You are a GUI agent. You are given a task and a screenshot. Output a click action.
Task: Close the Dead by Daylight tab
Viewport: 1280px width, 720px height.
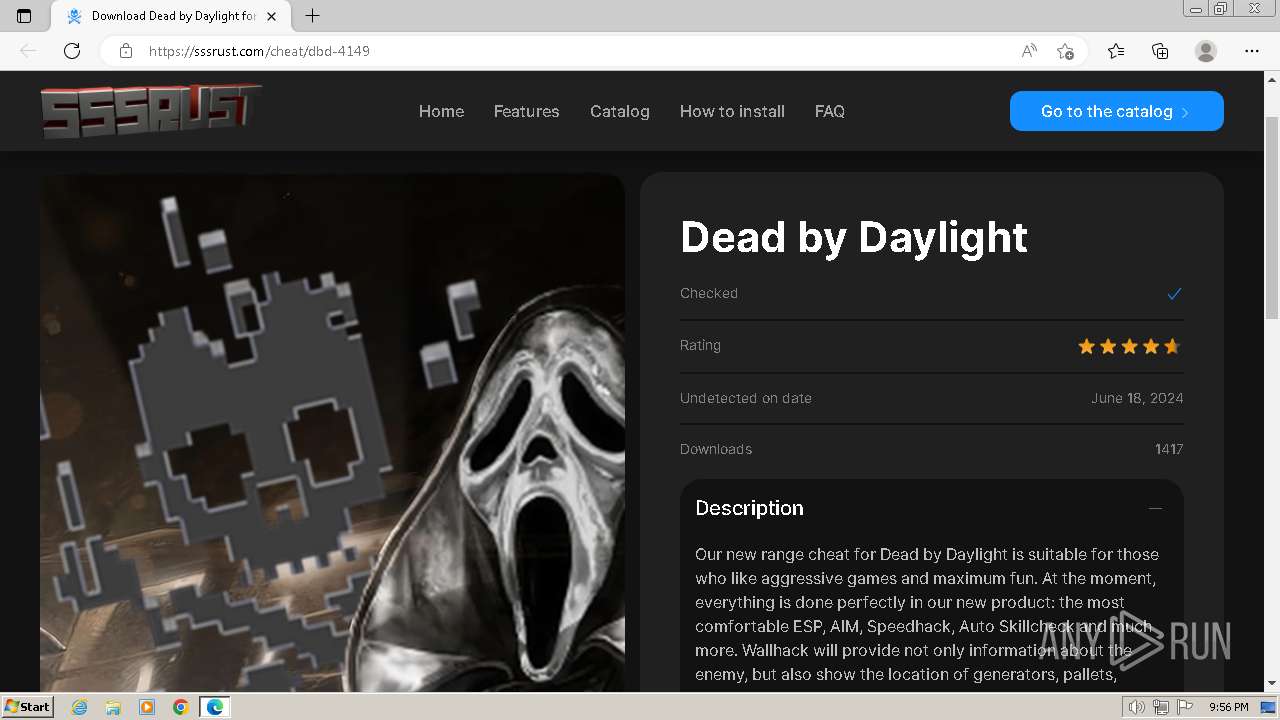click(x=272, y=16)
